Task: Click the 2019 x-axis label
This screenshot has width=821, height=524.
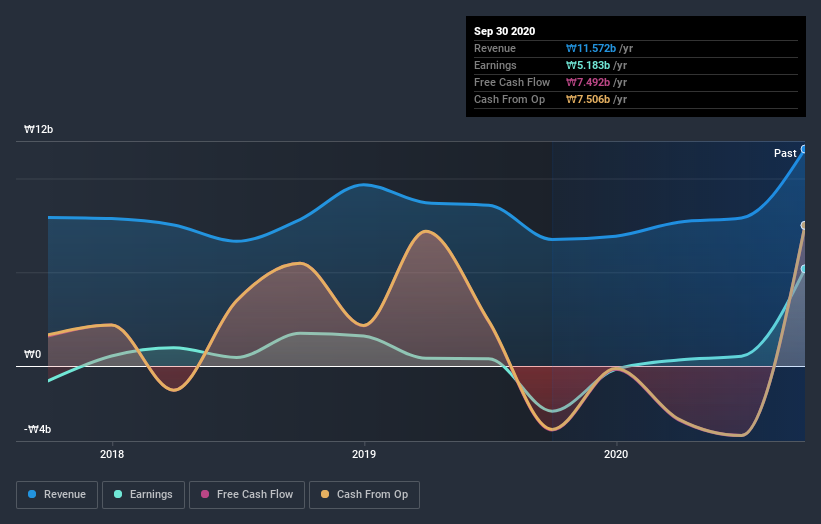Action: click(364, 454)
